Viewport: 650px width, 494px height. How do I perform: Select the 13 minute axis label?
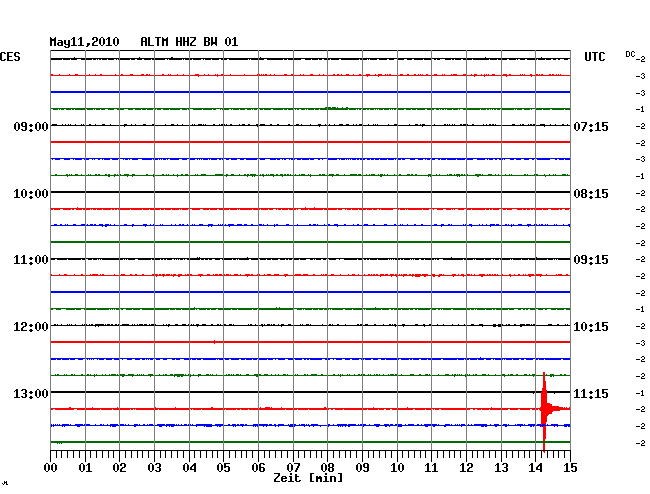501,468
